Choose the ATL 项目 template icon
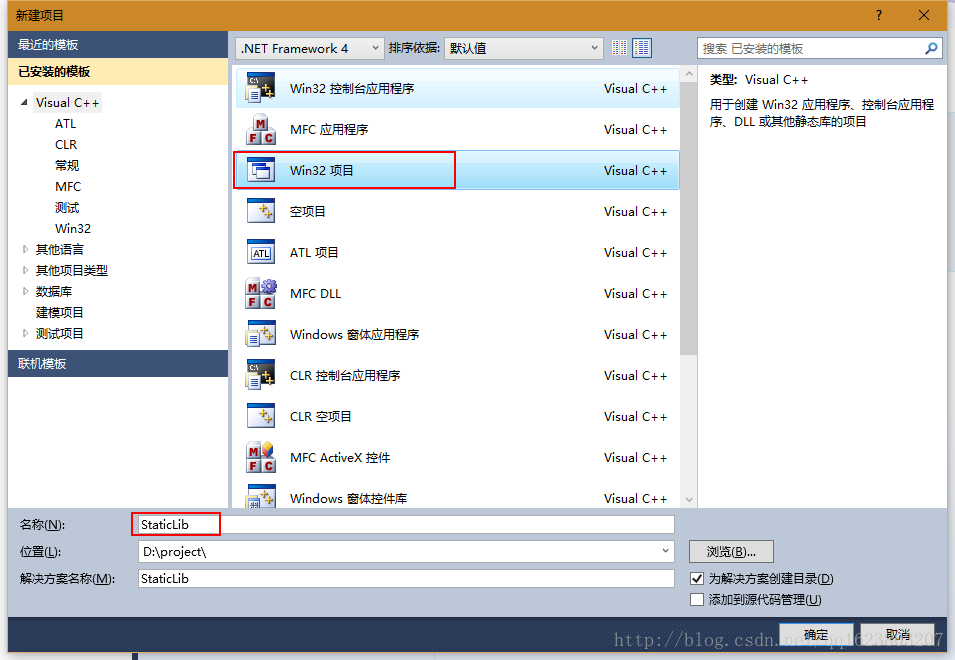Viewport: 955px width, 660px height. 261,252
